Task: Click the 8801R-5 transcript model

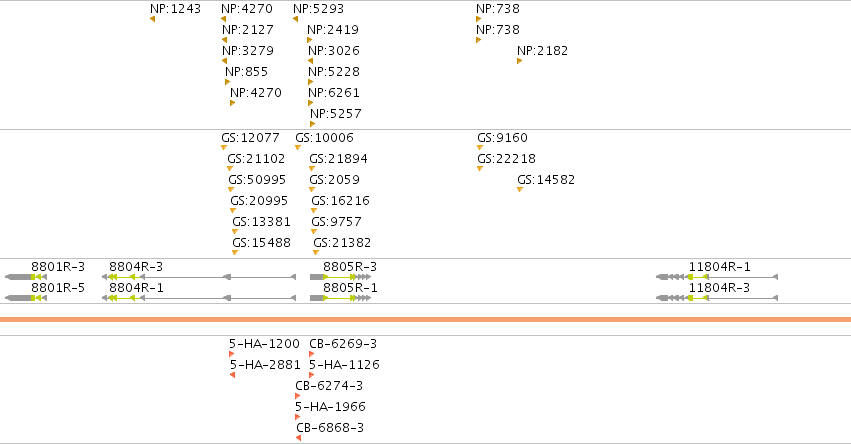Action: click(x=26, y=298)
